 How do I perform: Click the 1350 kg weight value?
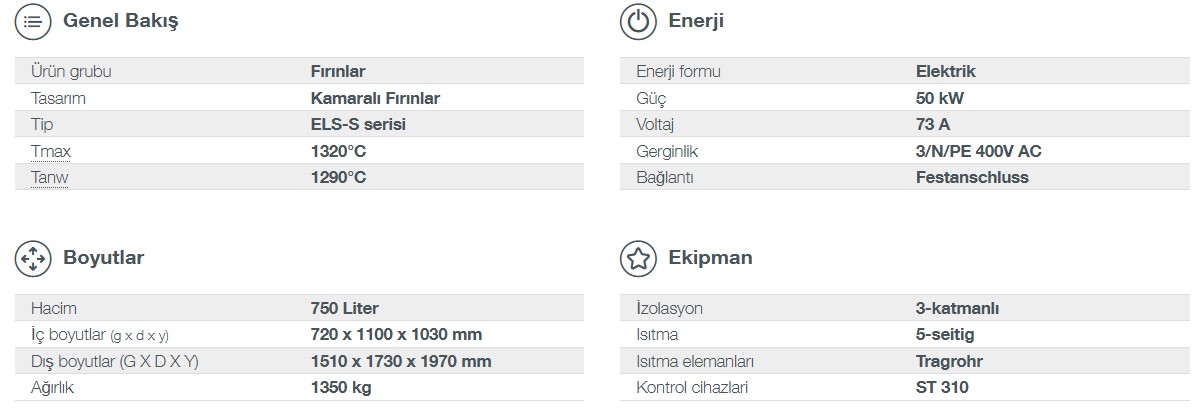coord(341,388)
